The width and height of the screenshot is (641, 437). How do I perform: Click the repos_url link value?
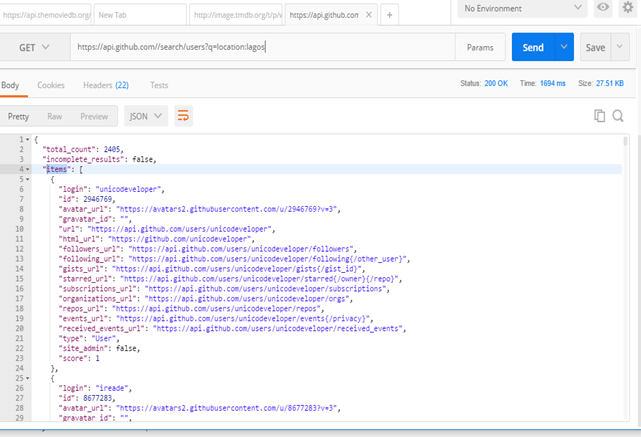pyautogui.click(x=216, y=309)
